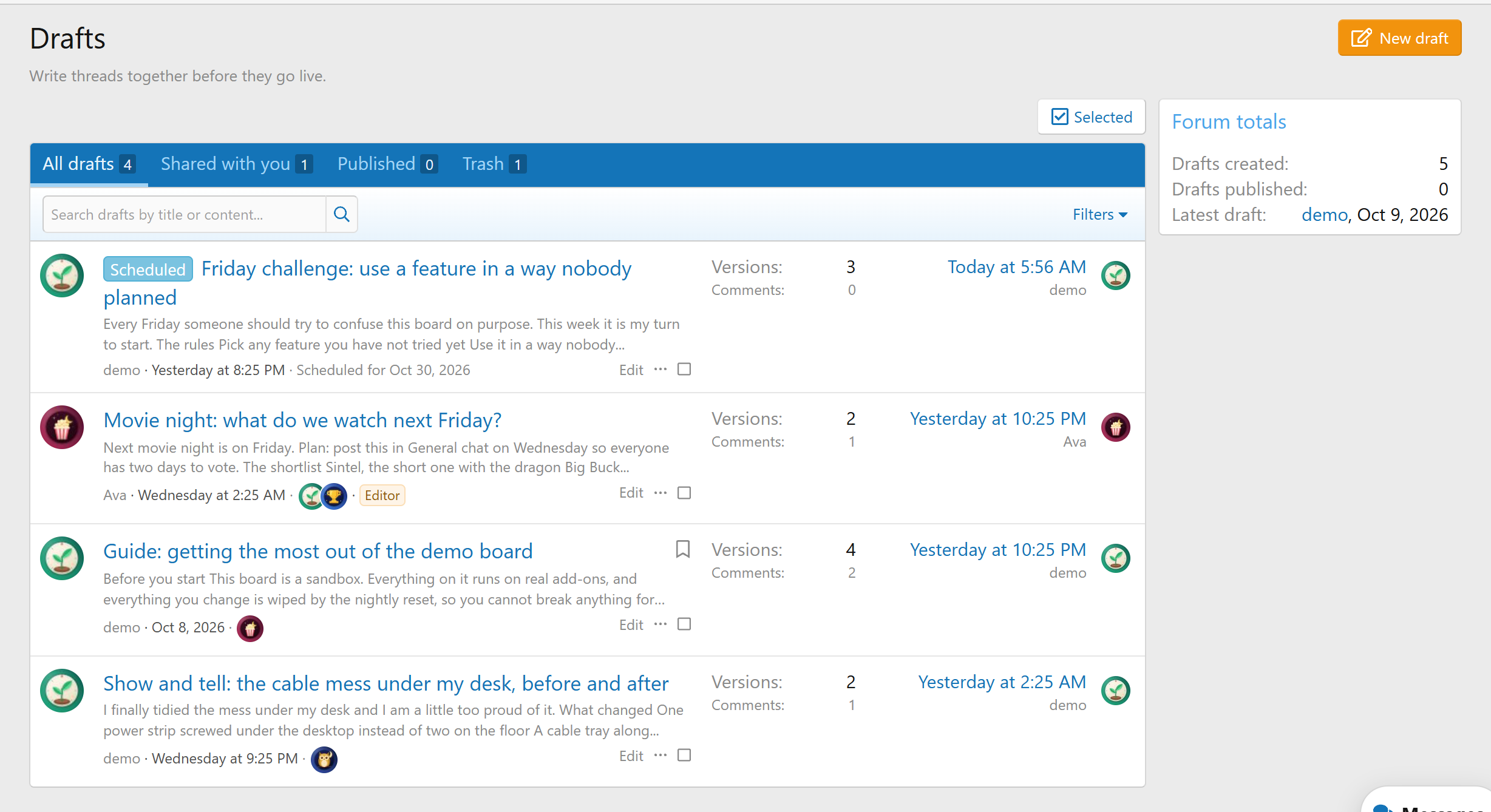Open more options for Guide draft

tap(661, 624)
